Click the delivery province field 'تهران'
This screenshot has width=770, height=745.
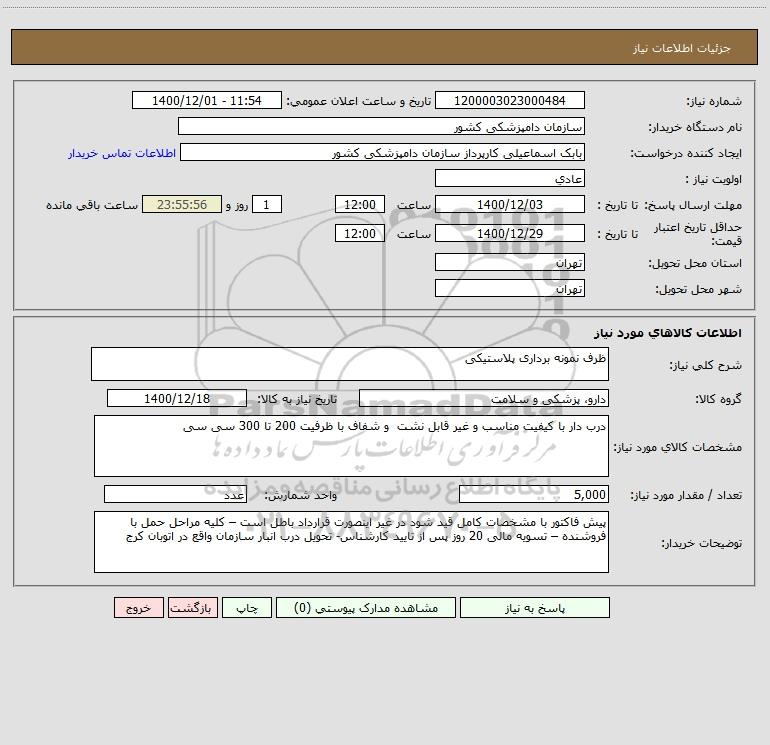510,262
